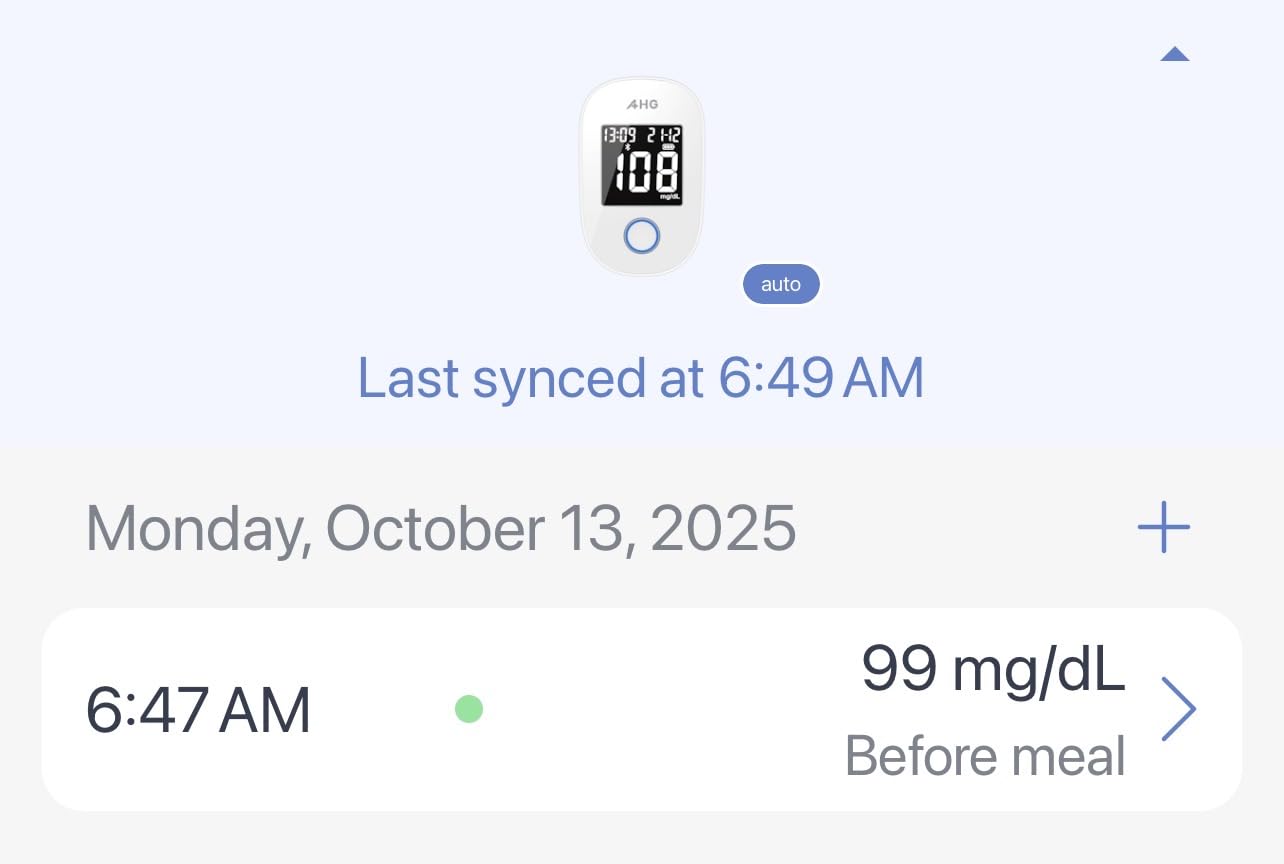The image size is (1284, 864).
Task: Click the plus icon to add a reading
Action: (x=1163, y=529)
